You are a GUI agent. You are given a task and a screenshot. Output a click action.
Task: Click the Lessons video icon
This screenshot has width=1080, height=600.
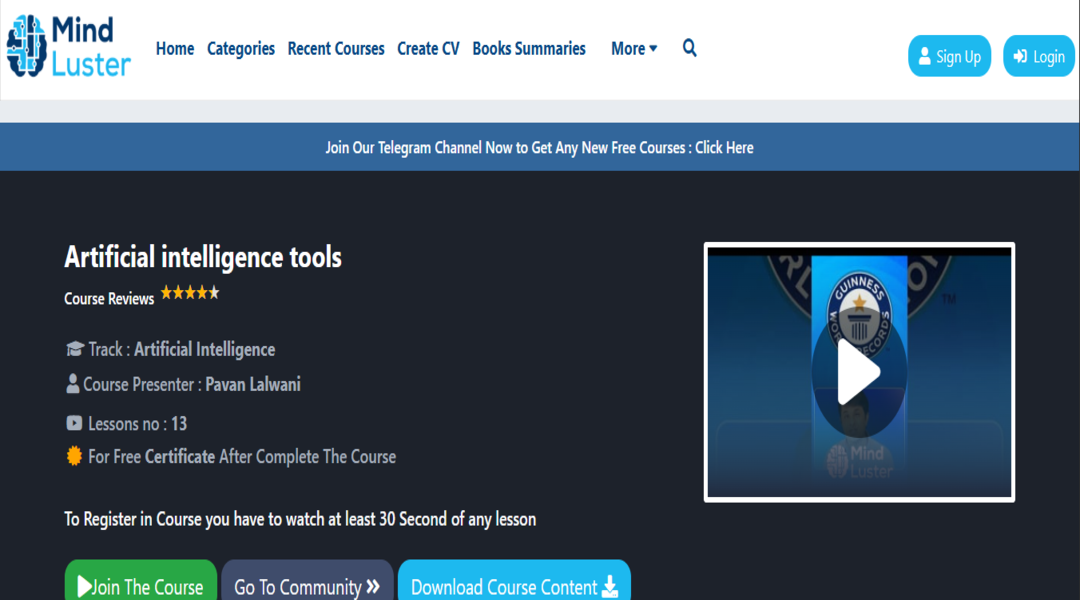point(74,423)
